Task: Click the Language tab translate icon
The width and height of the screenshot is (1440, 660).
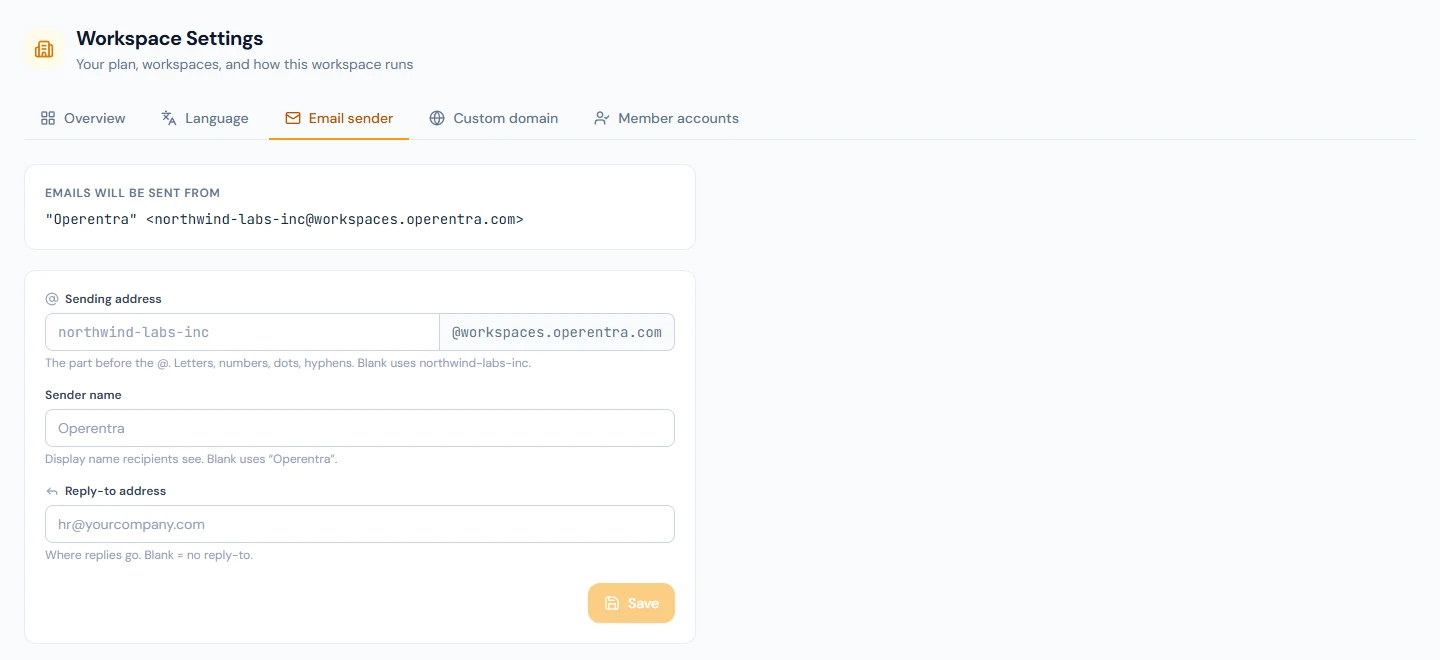Action: tap(169, 118)
